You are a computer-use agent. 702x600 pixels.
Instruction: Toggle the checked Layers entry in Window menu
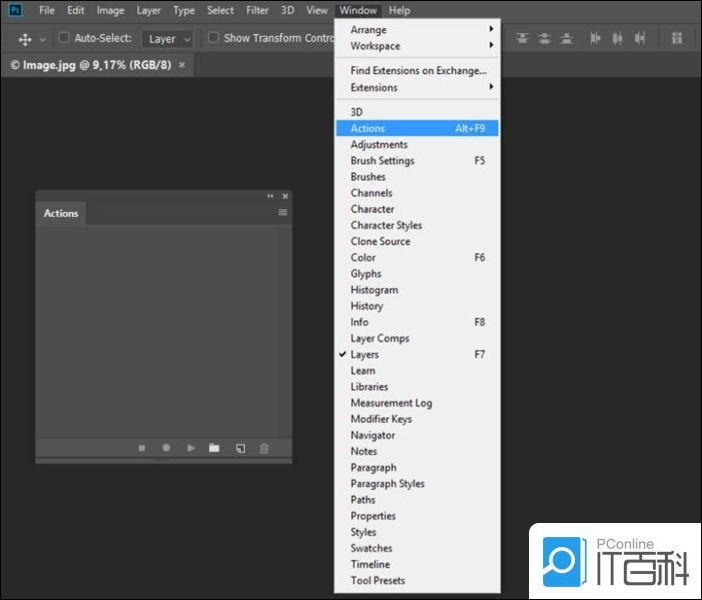pyautogui.click(x=364, y=354)
